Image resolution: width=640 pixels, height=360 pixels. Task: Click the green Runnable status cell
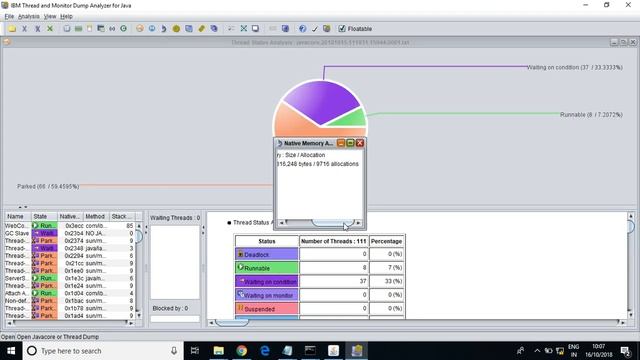(x=267, y=268)
